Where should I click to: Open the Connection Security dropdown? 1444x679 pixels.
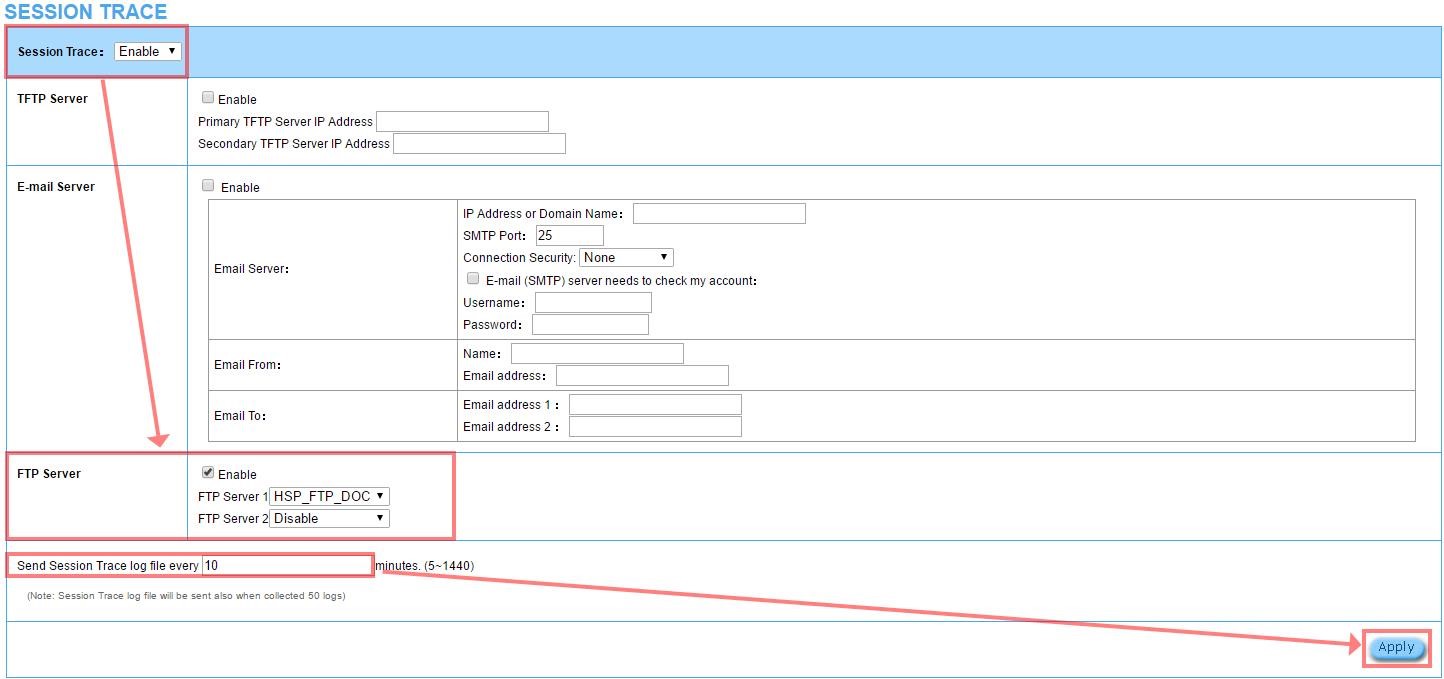click(x=626, y=258)
